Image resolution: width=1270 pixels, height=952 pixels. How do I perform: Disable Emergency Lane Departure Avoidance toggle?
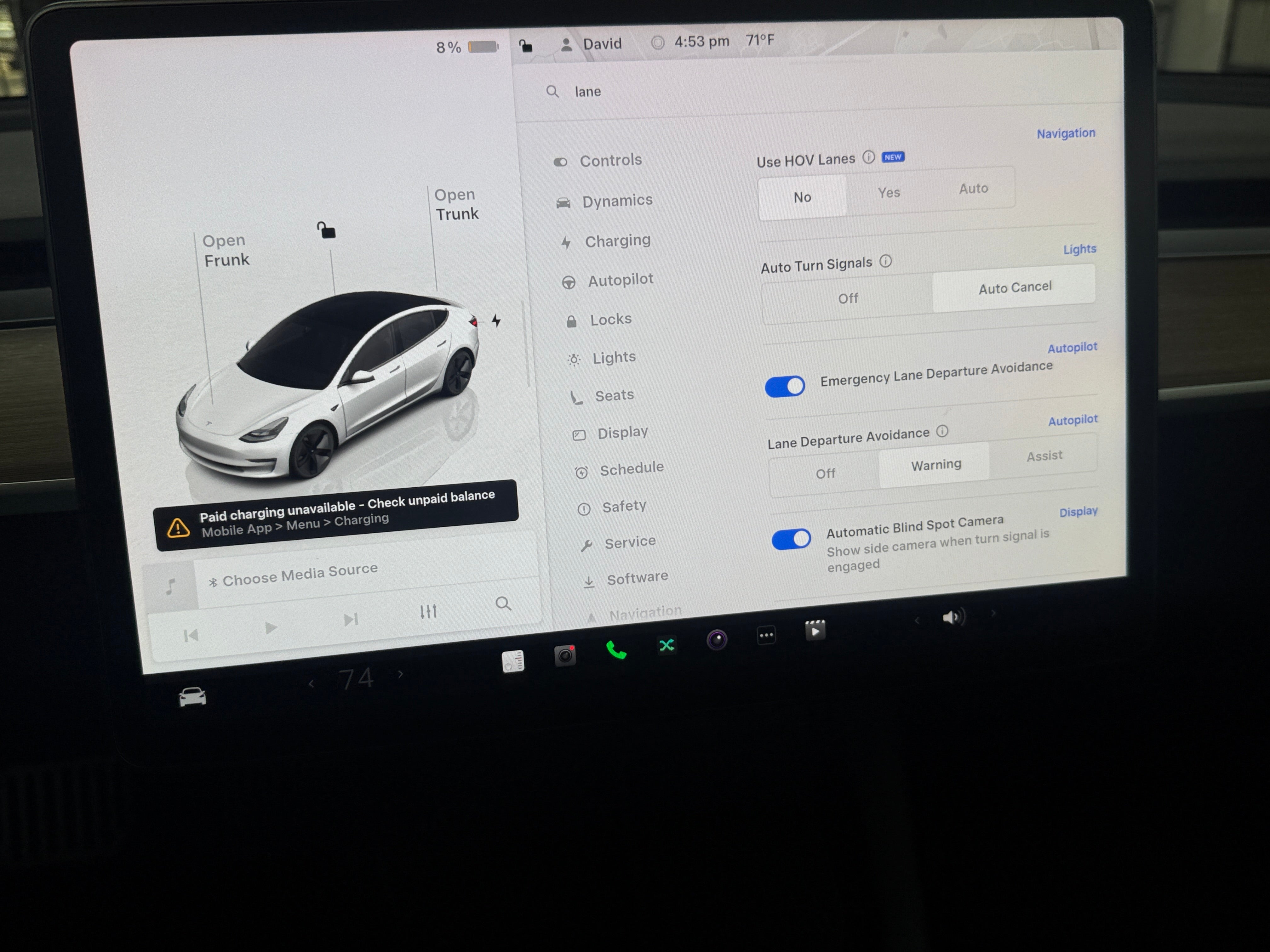point(785,387)
